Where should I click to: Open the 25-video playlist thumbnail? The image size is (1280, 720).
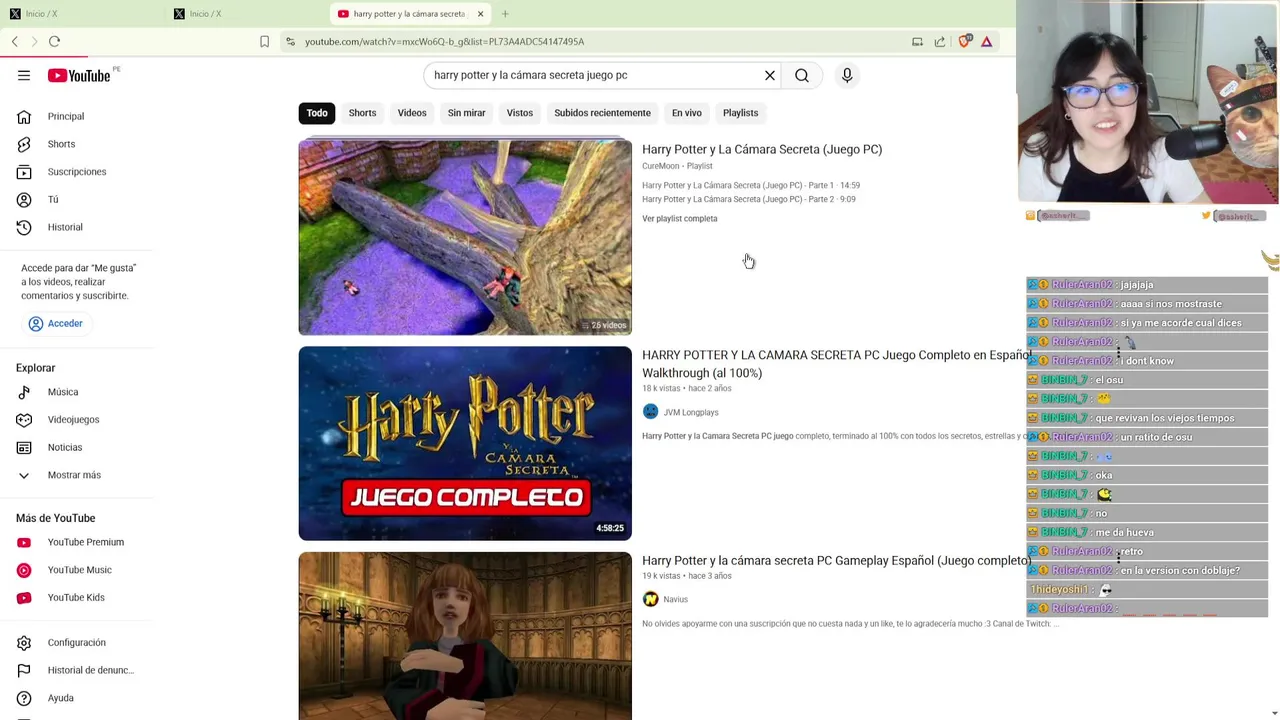[465, 237]
